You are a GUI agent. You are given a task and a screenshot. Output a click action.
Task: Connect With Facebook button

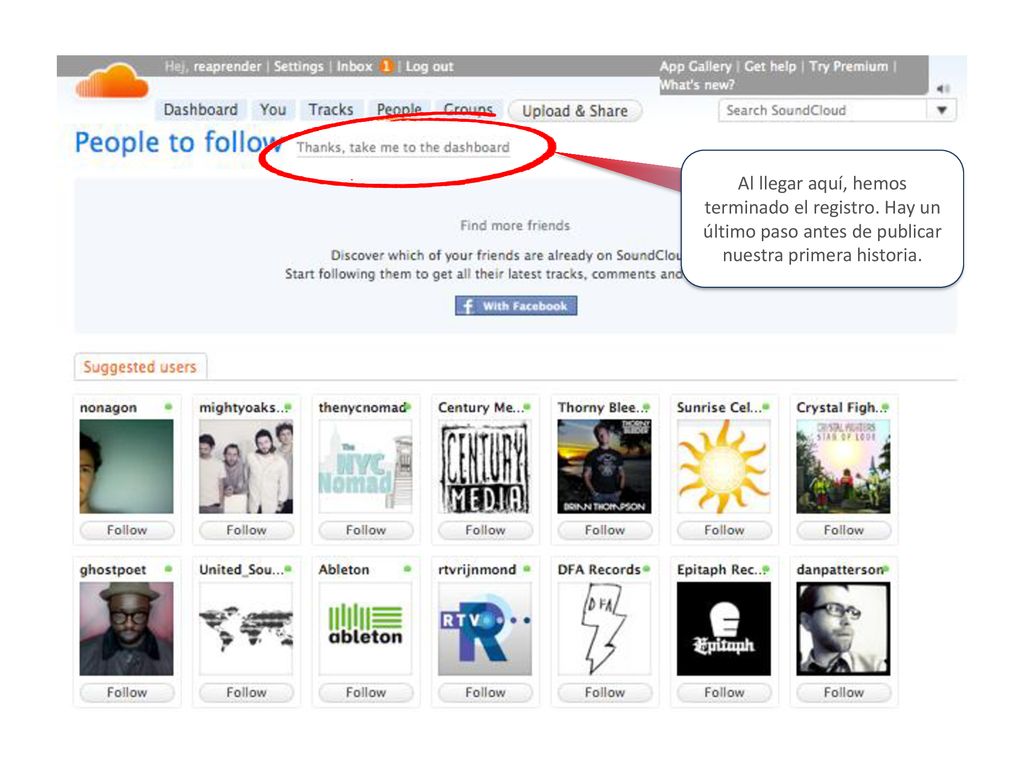516,306
